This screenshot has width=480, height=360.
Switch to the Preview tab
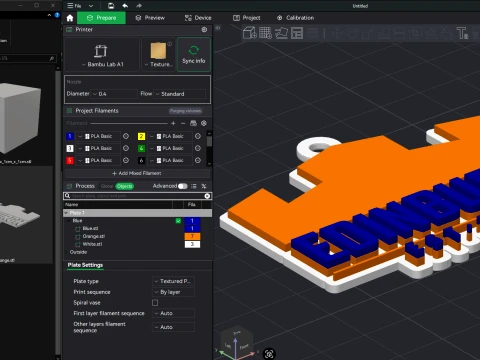[150, 18]
